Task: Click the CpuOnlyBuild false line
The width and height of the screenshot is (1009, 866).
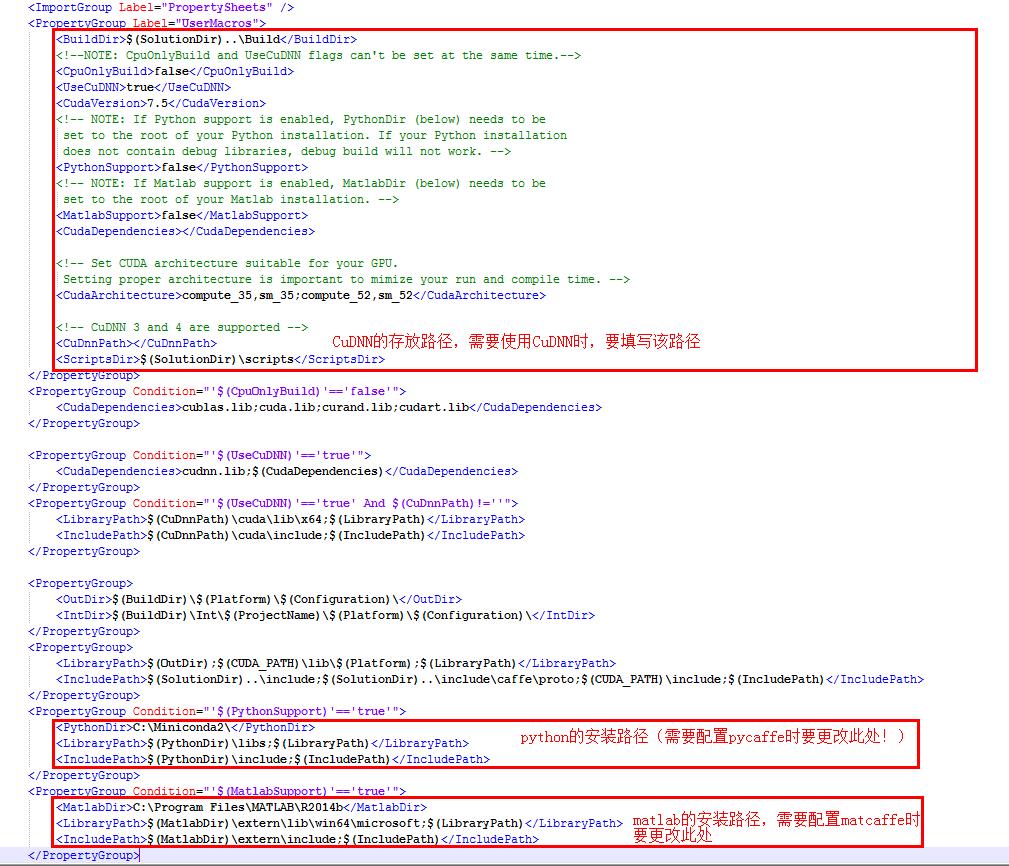Action: click(x=175, y=71)
